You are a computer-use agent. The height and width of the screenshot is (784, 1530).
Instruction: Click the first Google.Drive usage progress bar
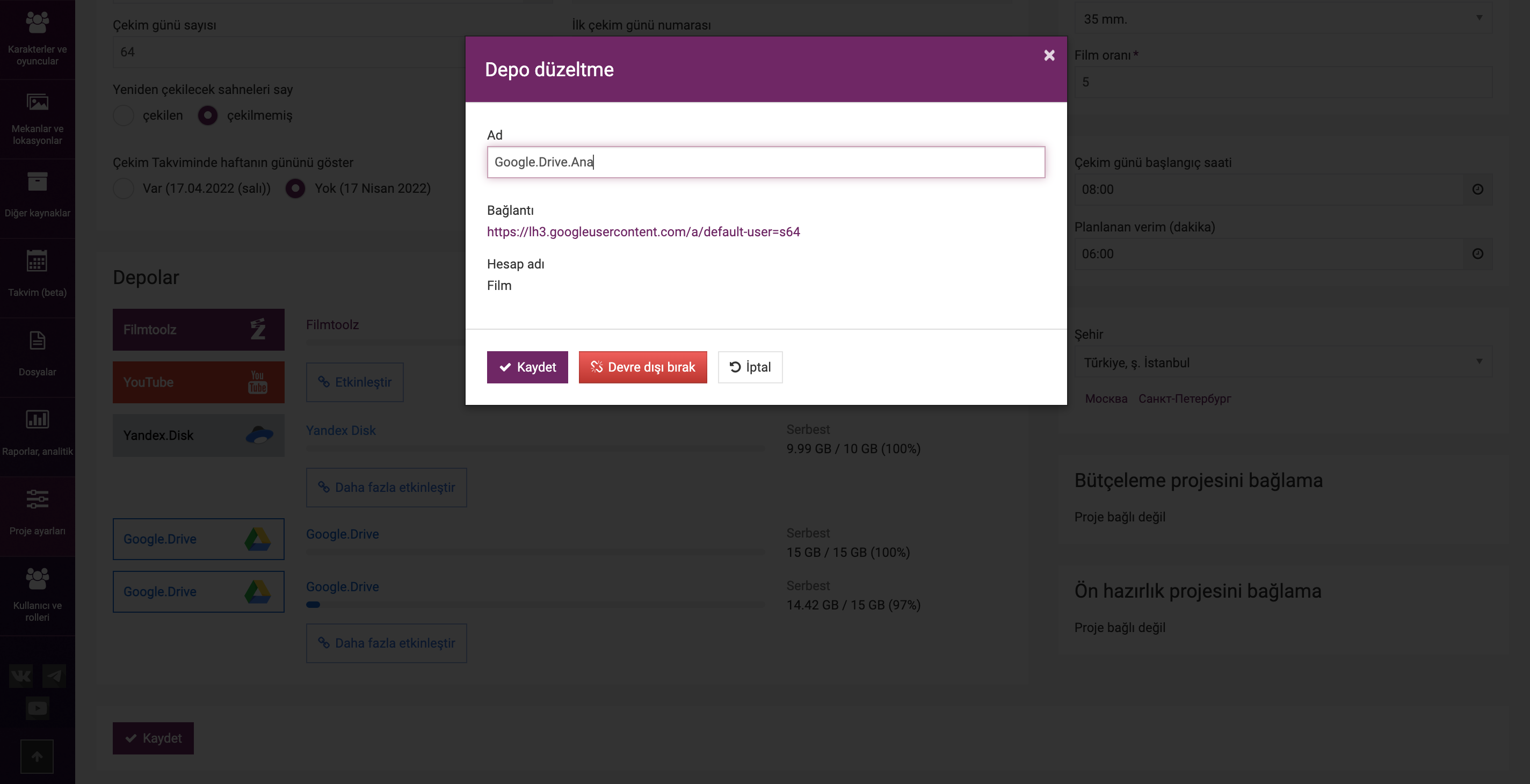535,553
